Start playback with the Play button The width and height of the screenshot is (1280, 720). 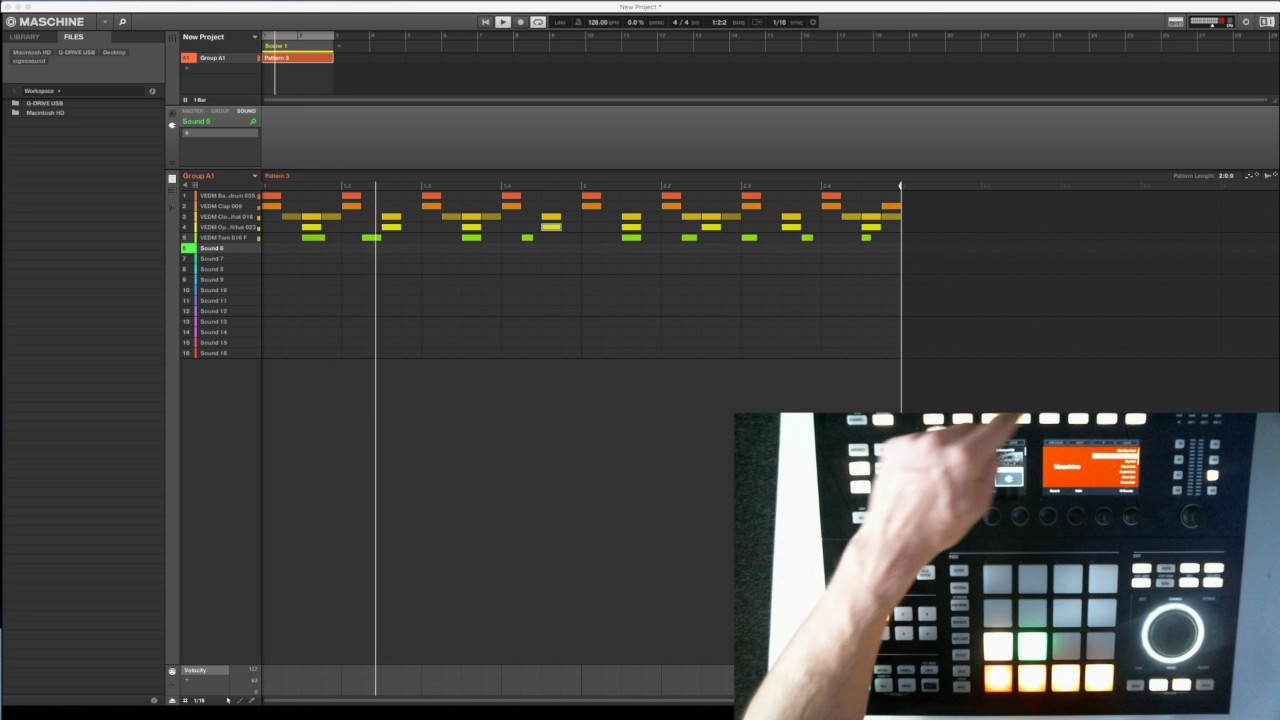pyautogui.click(x=503, y=22)
